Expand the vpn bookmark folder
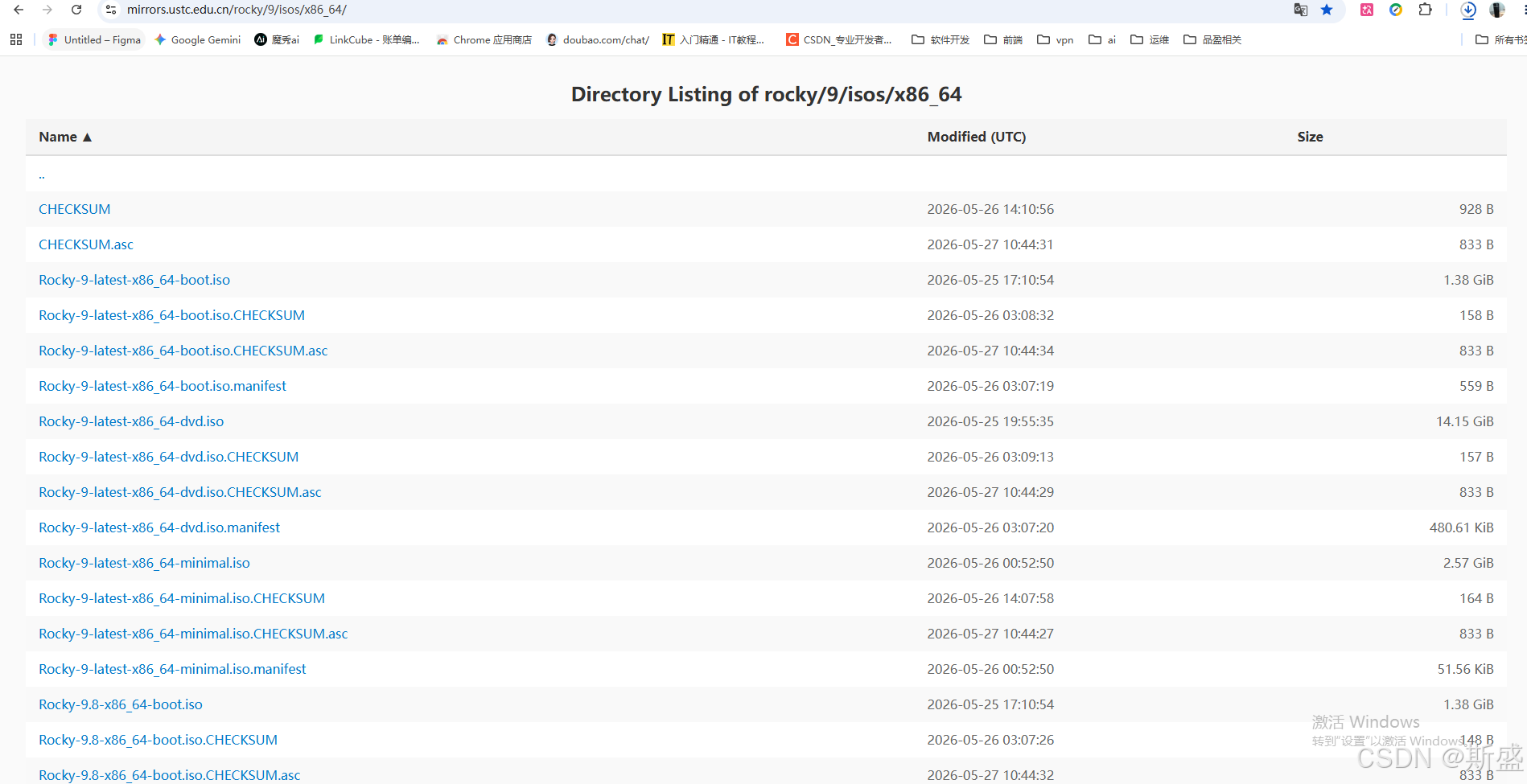The height and width of the screenshot is (784, 1527). (x=1056, y=39)
